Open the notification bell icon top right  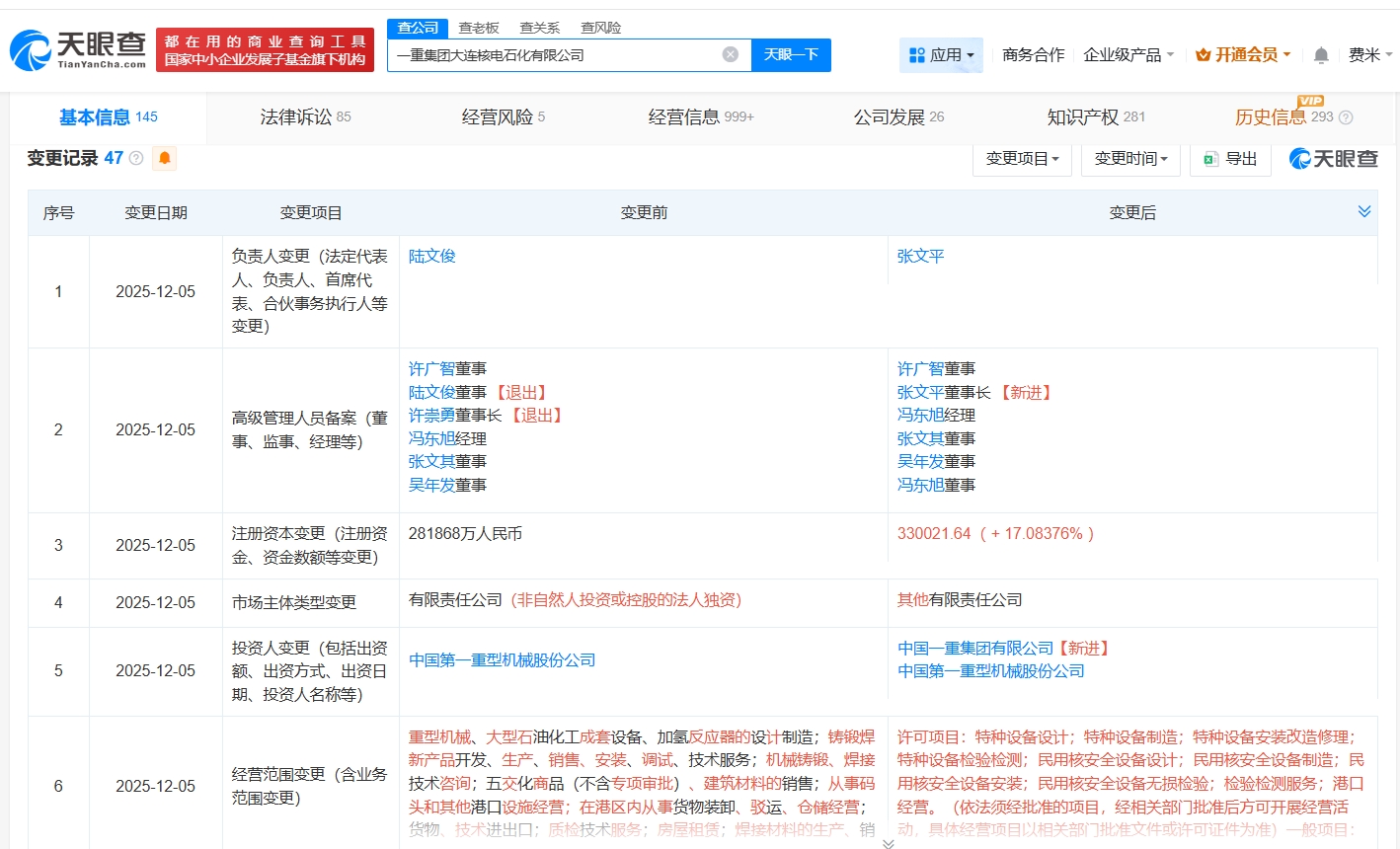tap(1320, 55)
